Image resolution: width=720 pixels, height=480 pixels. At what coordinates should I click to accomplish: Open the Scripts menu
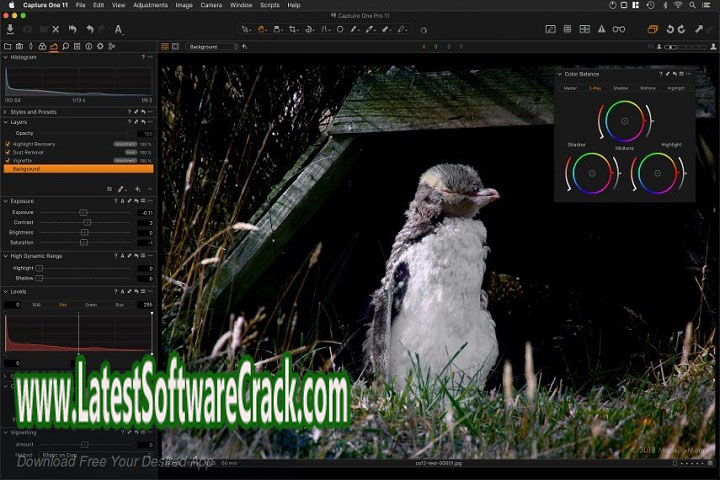click(270, 5)
